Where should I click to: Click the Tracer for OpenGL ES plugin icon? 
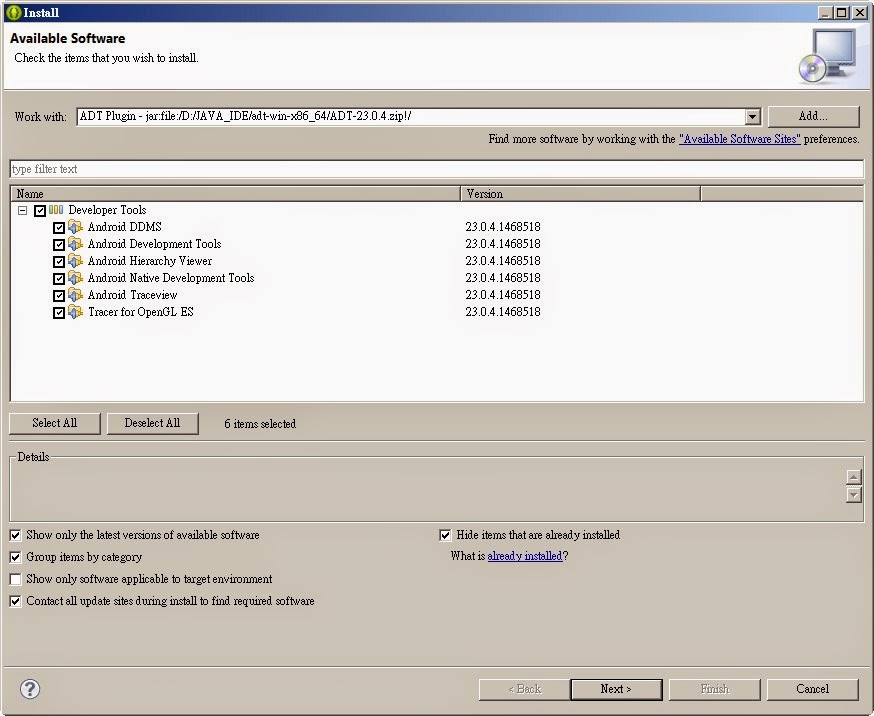(x=75, y=312)
